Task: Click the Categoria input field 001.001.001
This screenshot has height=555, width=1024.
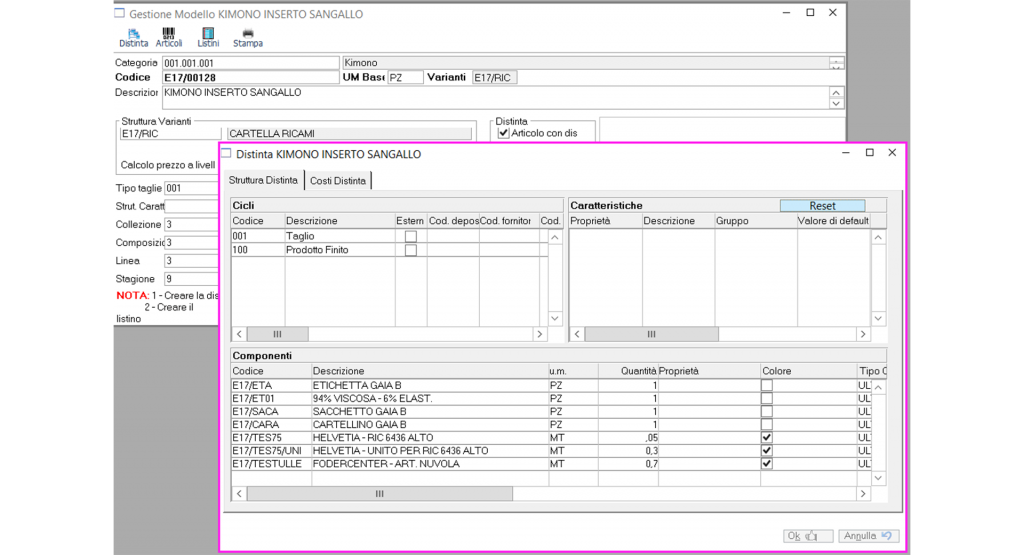Action: (x=250, y=63)
